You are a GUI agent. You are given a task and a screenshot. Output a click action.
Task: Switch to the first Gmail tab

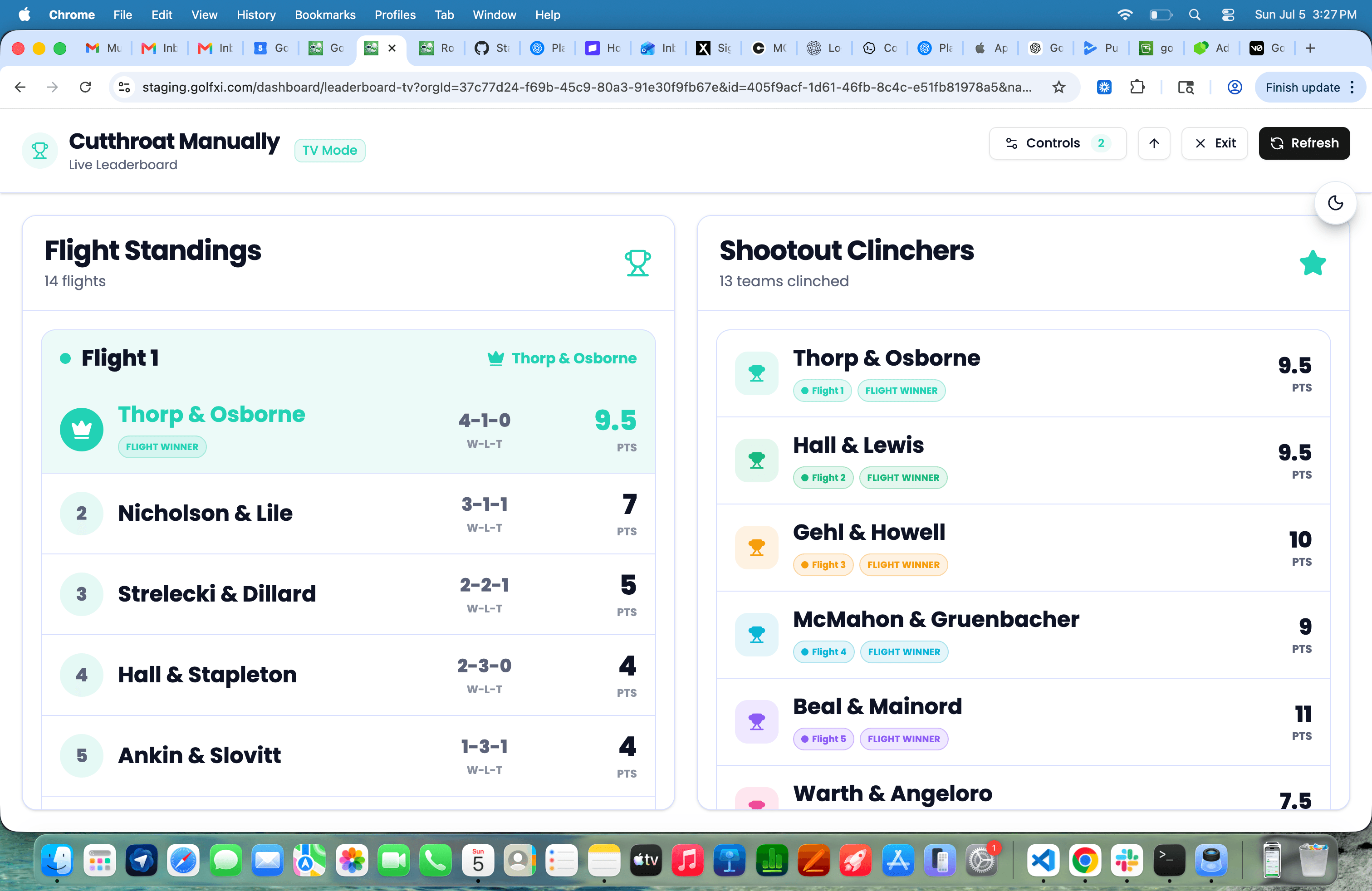[x=103, y=48]
